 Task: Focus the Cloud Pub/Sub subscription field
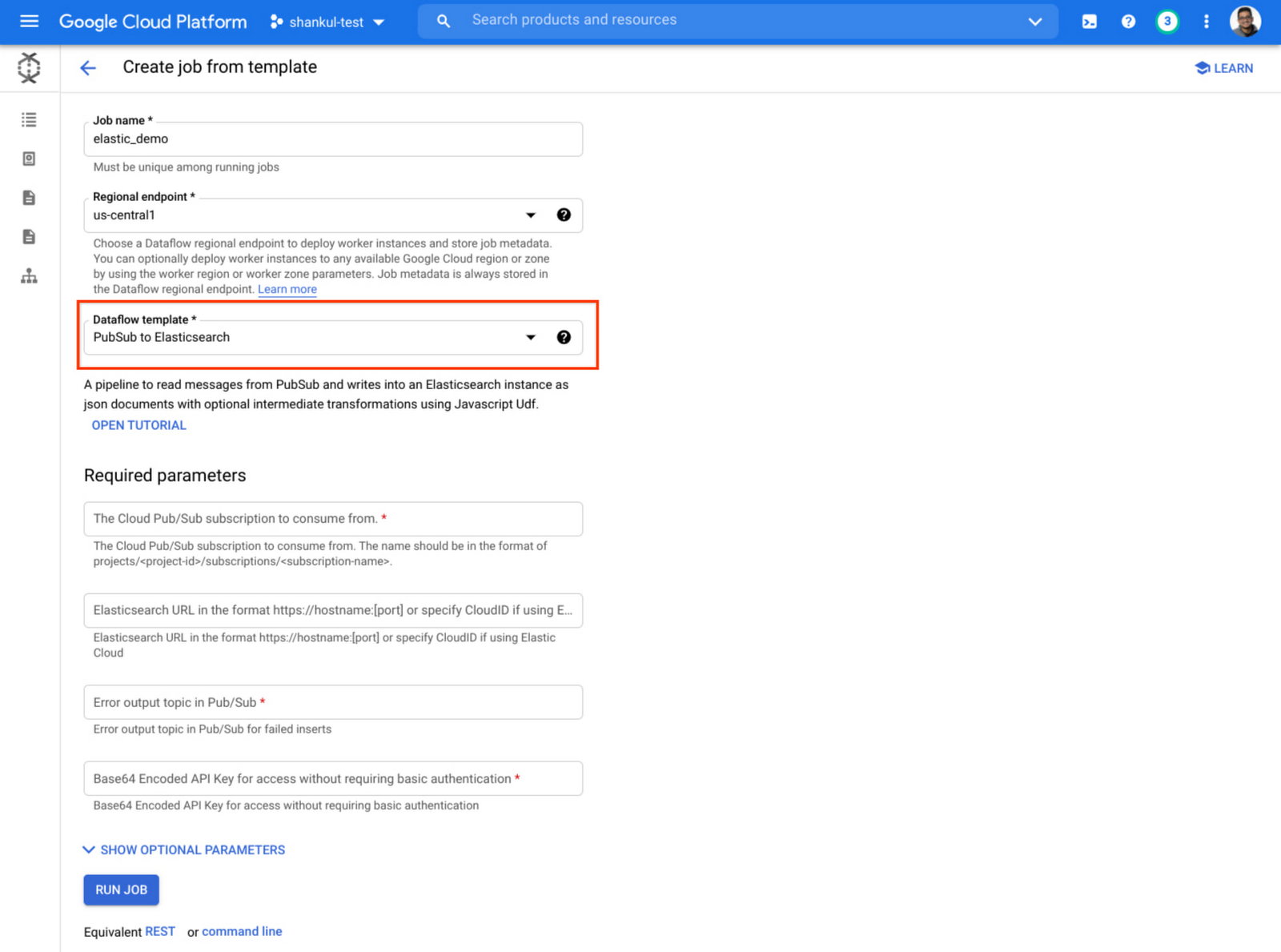click(333, 519)
